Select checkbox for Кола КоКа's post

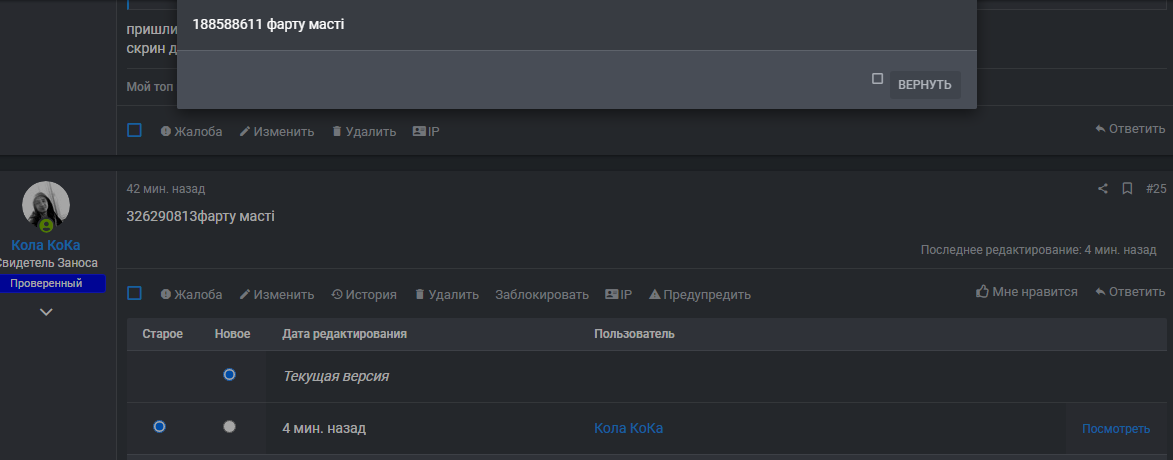[x=134, y=294]
